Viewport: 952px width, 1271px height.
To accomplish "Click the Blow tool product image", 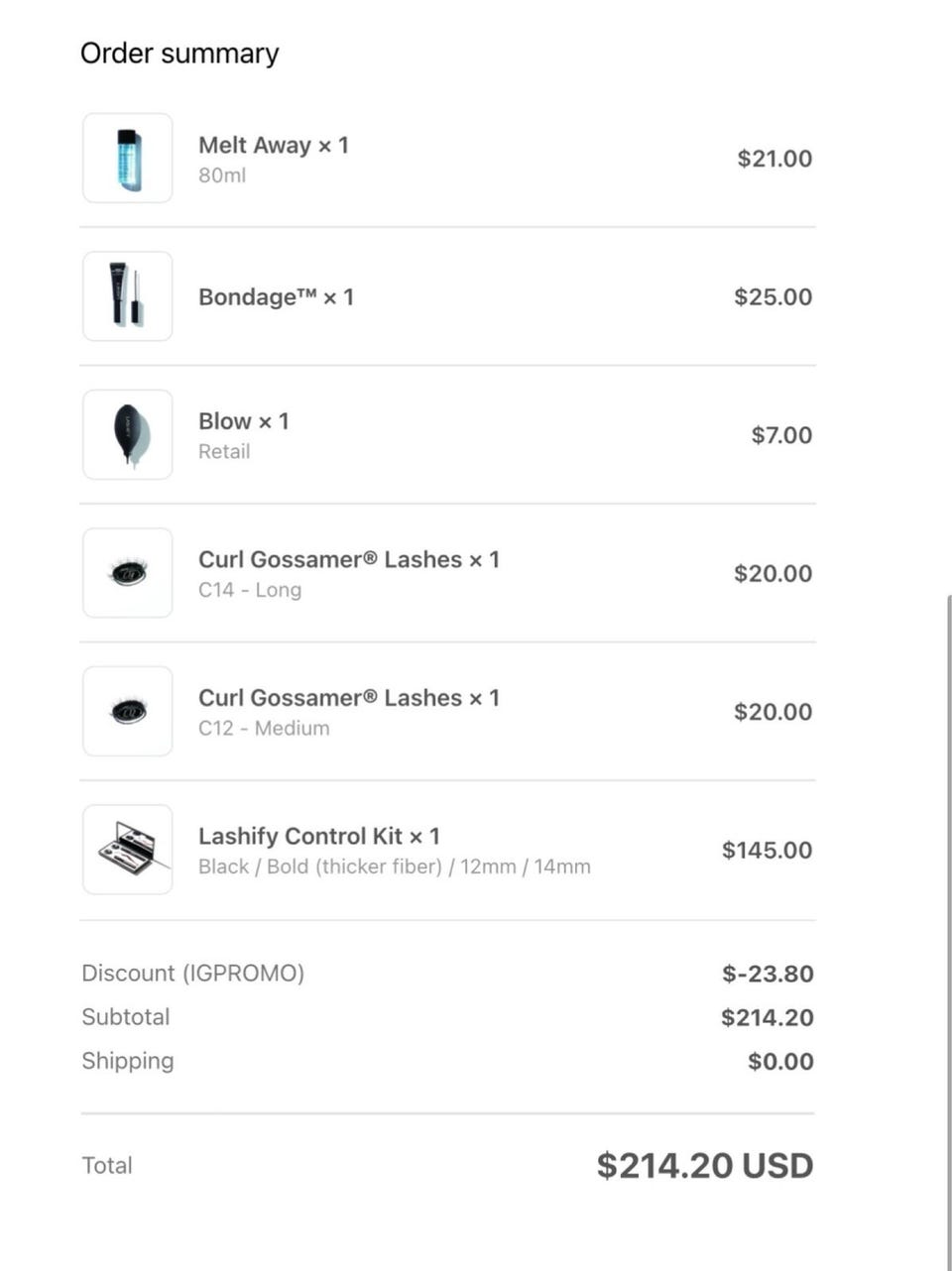I will coord(128,434).
